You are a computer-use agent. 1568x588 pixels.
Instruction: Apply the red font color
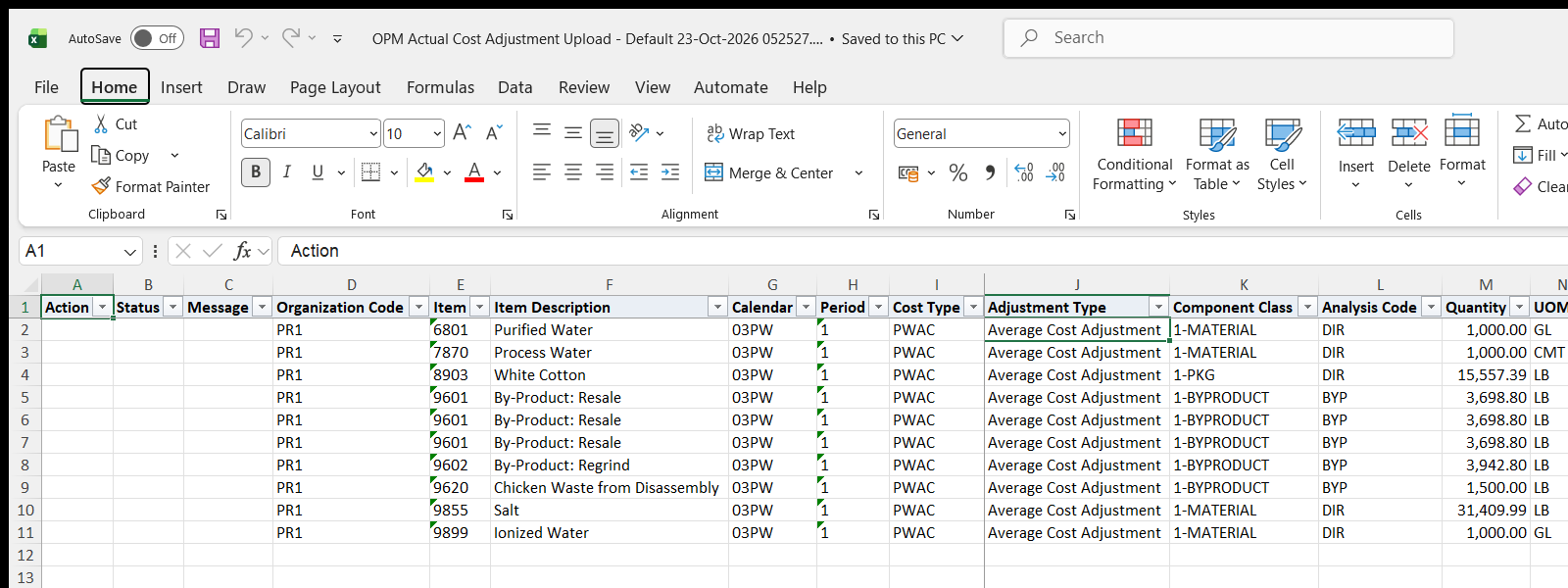coord(474,172)
